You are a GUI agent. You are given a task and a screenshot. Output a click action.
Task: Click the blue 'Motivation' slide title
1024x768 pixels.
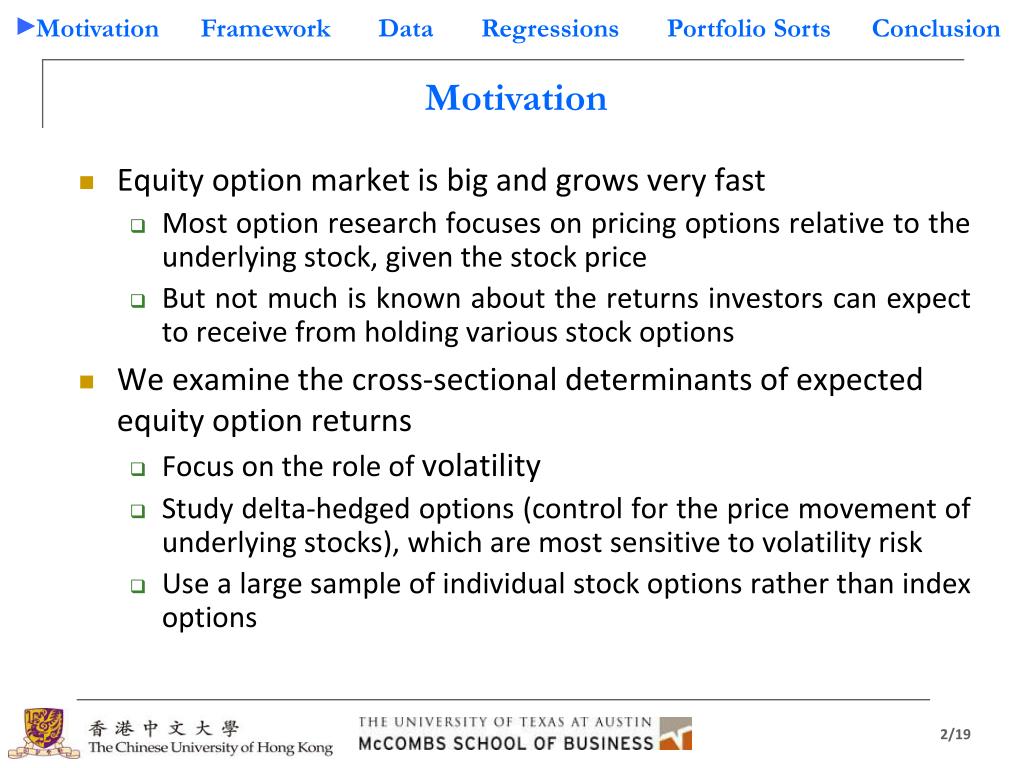click(x=516, y=98)
